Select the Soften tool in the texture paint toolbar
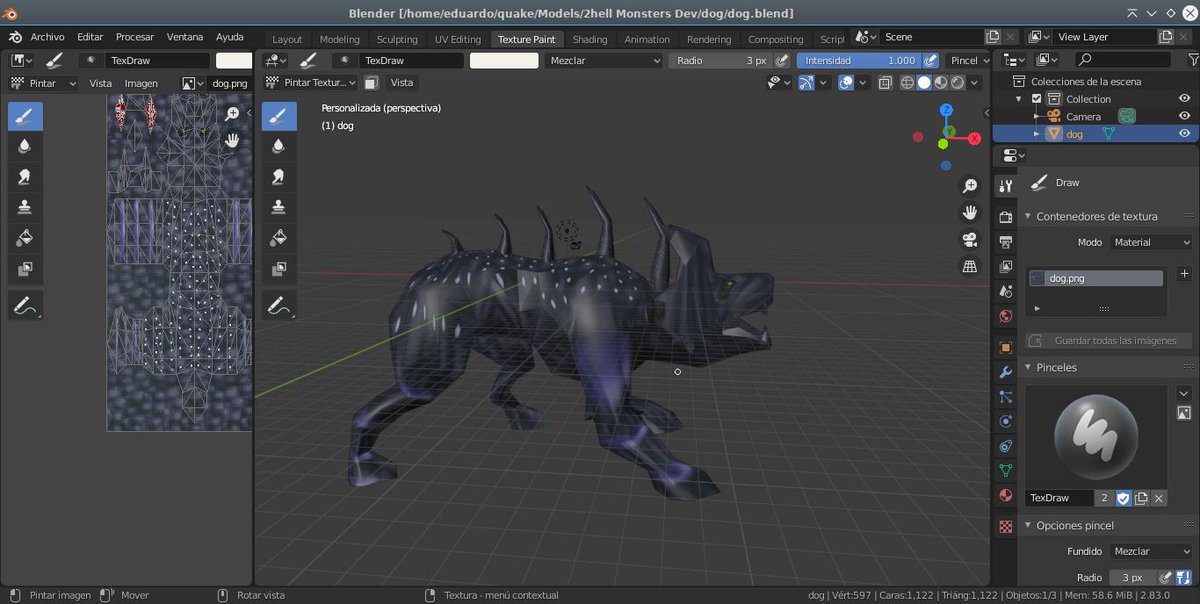This screenshot has height=604, width=1200. [x=279, y=145]
